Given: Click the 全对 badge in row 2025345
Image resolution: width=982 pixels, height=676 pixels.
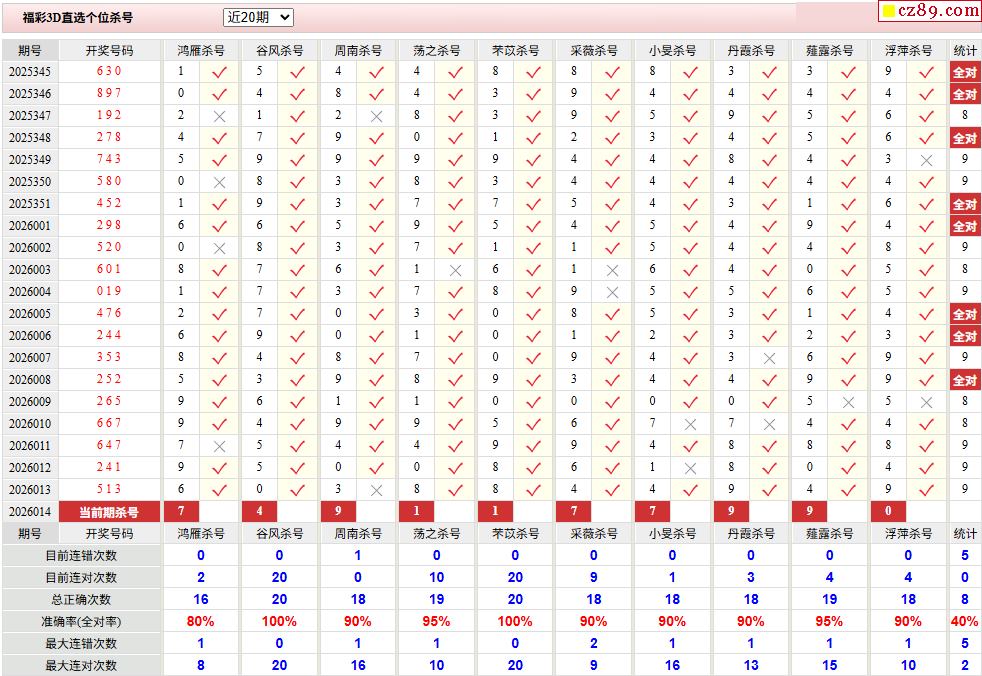Looking at the screenshot, I should click(x=964, y=72).
